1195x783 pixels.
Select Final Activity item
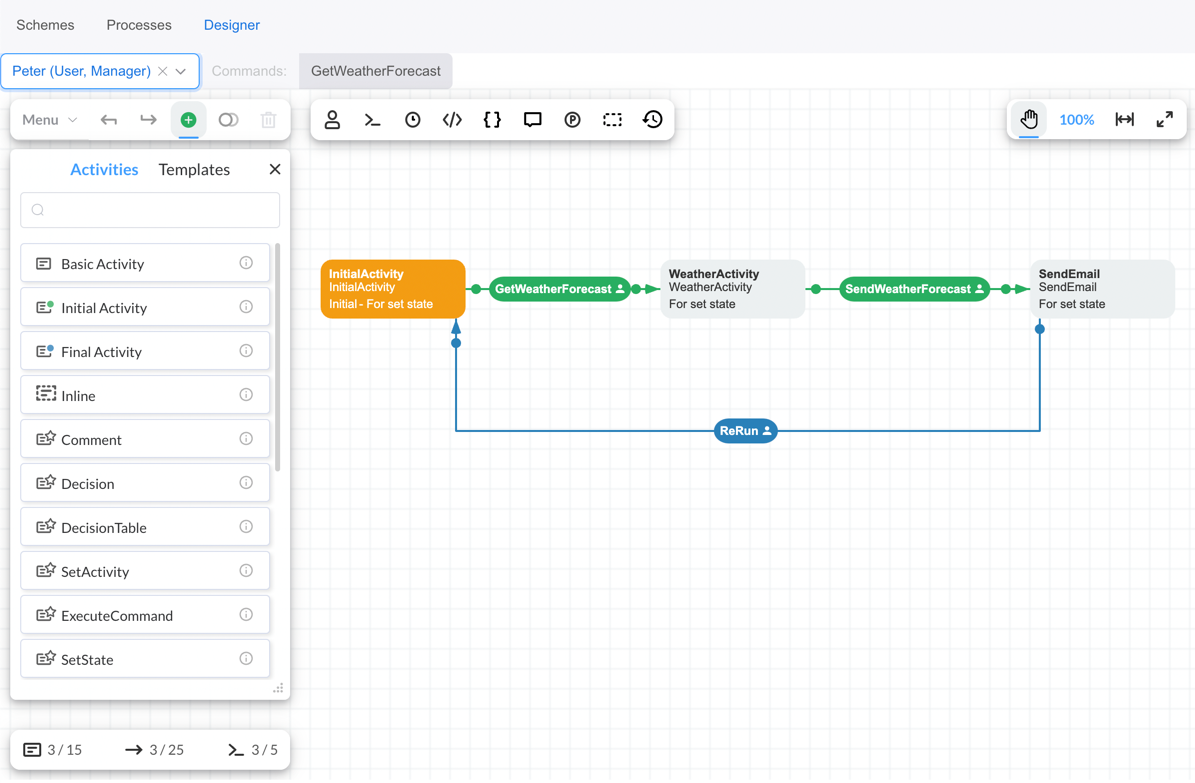[145, 351]
